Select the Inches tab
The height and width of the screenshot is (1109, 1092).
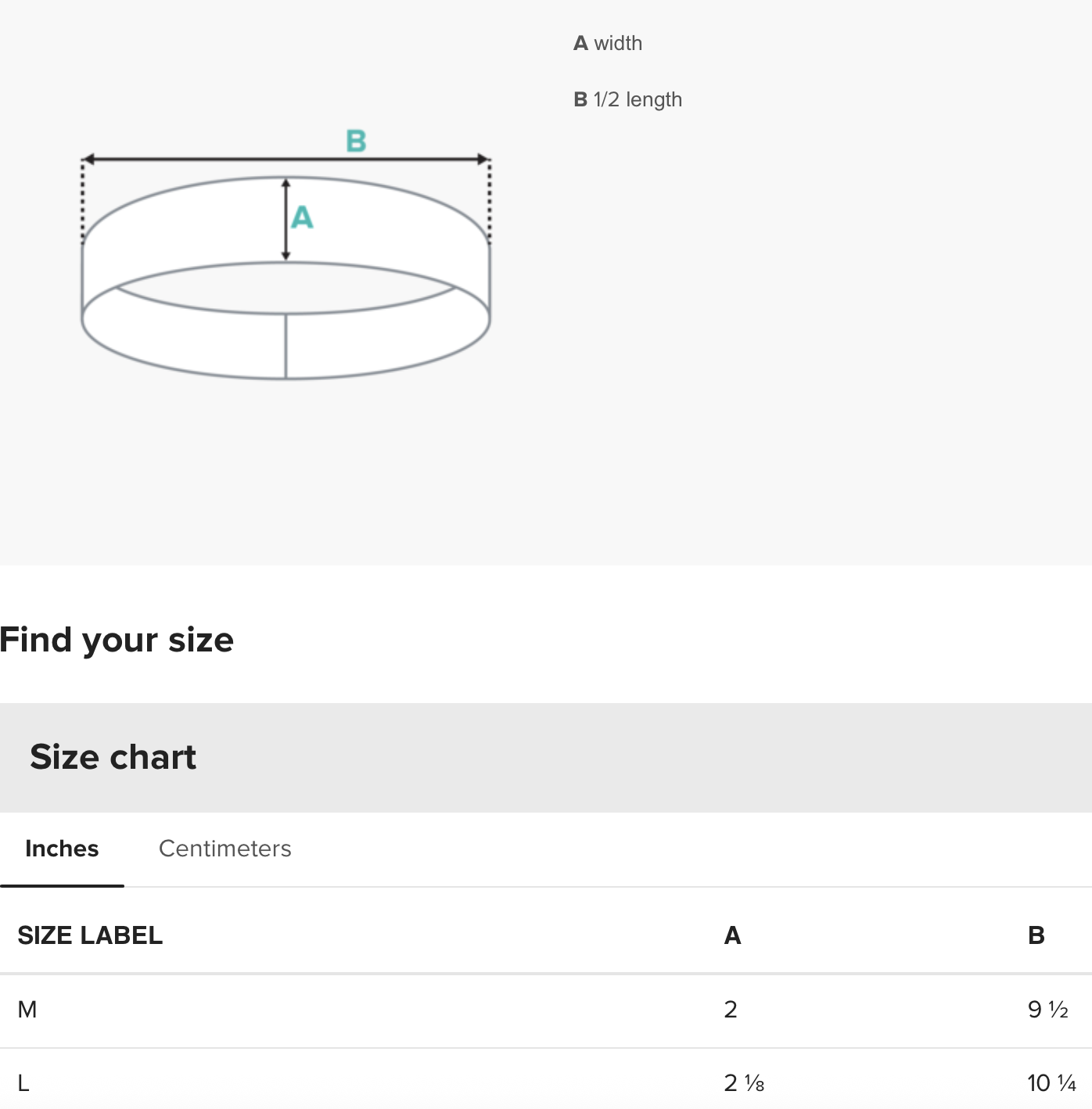pos(62,849)
